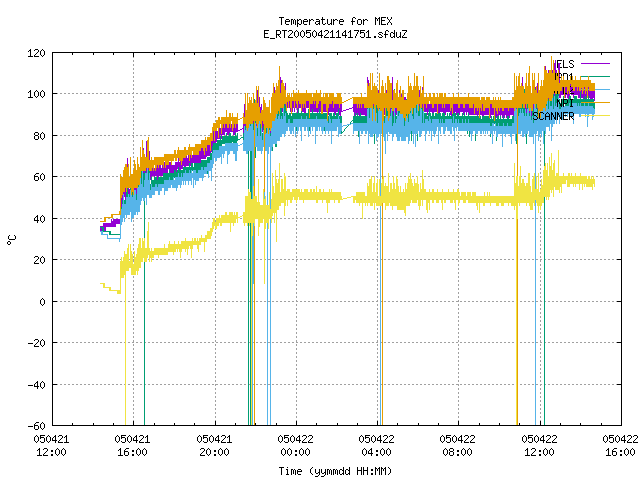This screenshot has height=480, width=640.
Task: Click the x-axis label '050422 04:00'
Action: coord(377,445)
